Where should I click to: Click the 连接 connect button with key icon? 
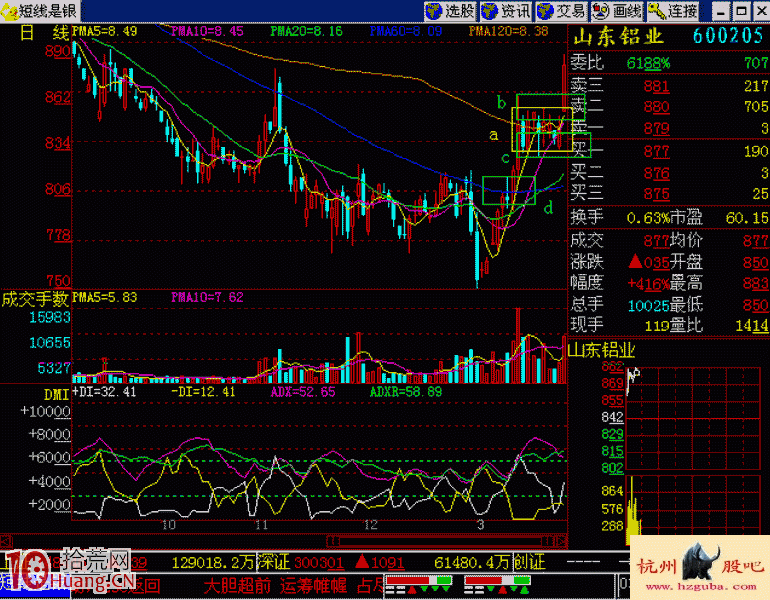pyautogui.click(x=673, y=11)
